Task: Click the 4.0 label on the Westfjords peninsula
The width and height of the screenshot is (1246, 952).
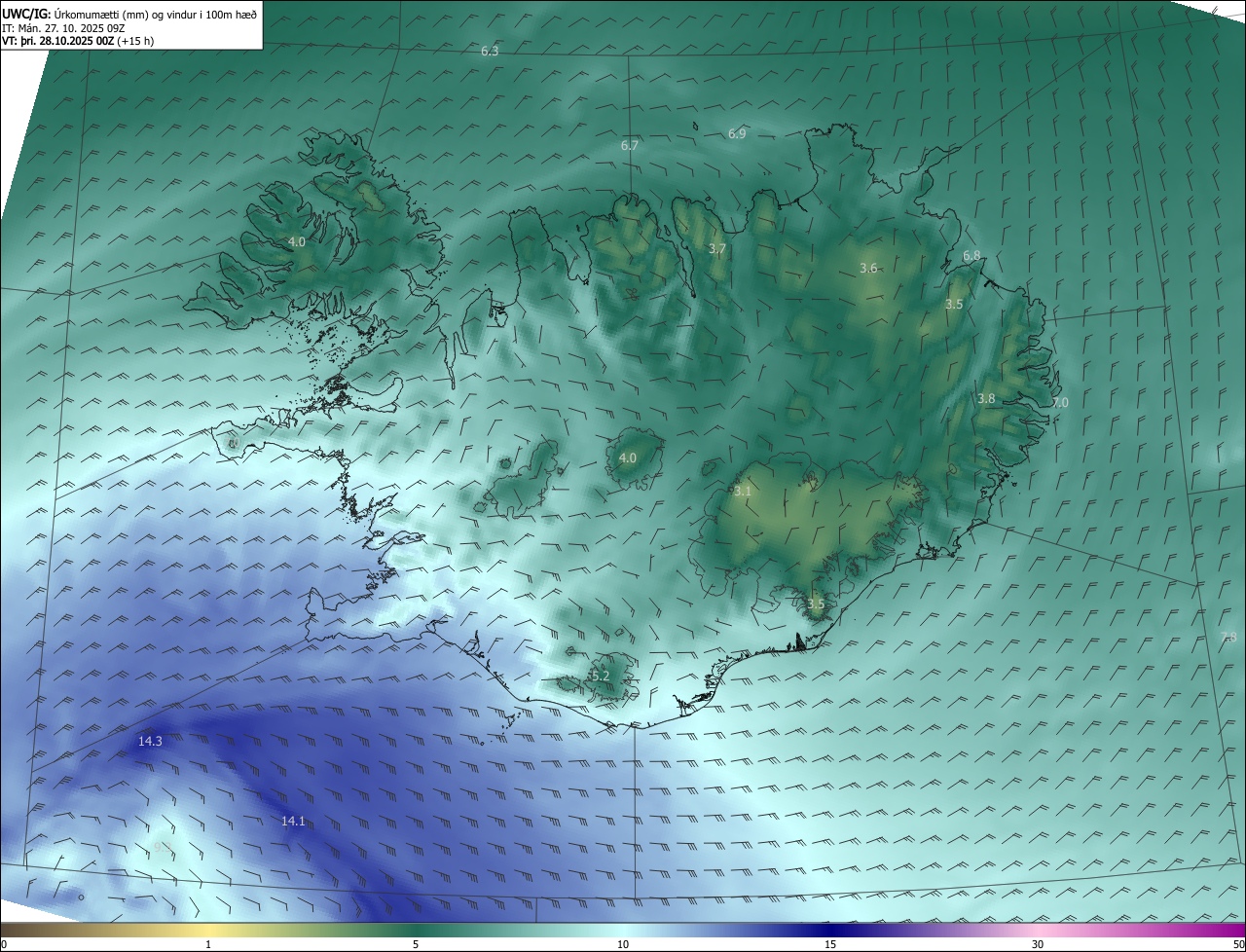Action: coord(297,242)
